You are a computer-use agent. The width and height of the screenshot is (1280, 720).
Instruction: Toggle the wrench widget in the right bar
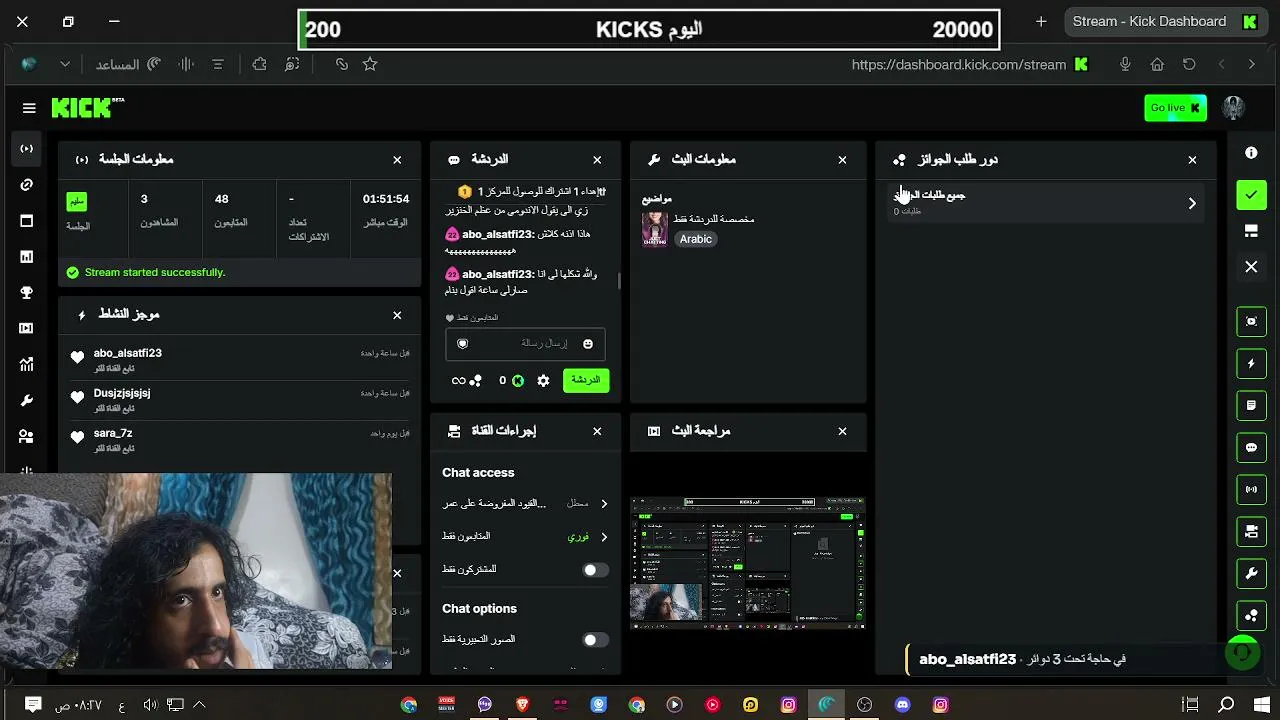(x=1251, y=574)
